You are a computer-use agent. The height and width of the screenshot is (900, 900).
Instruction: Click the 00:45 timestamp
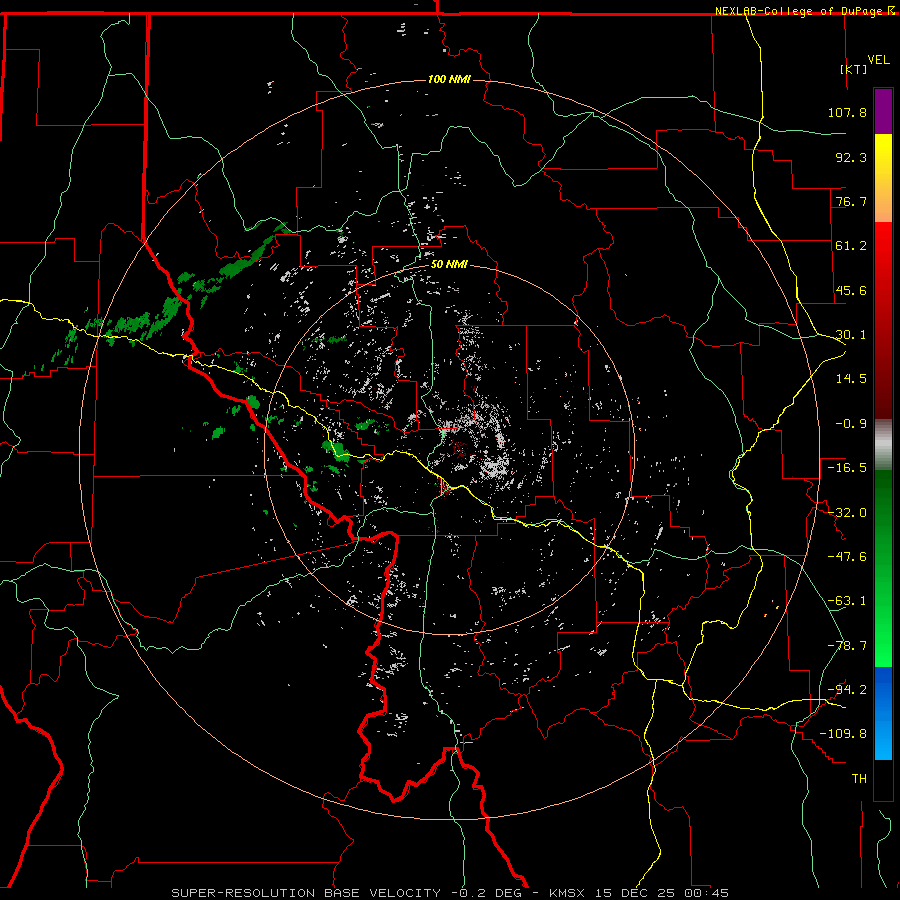707,893
